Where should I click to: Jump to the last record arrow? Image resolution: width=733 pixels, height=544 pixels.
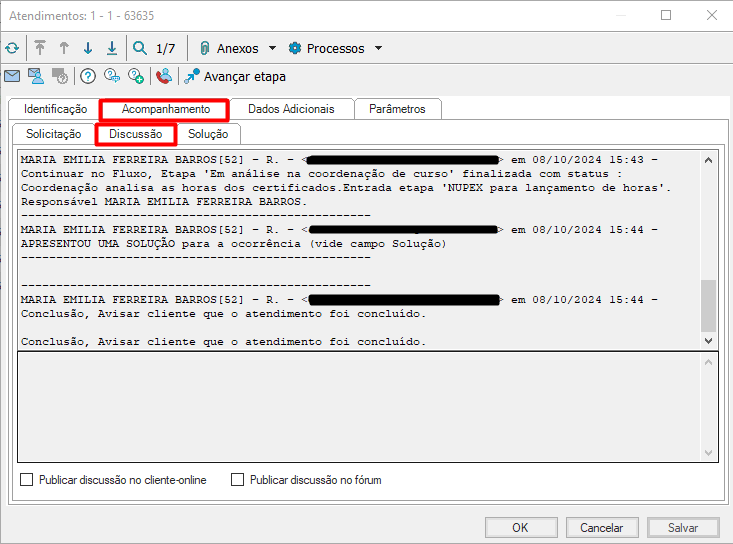point(112,48)
